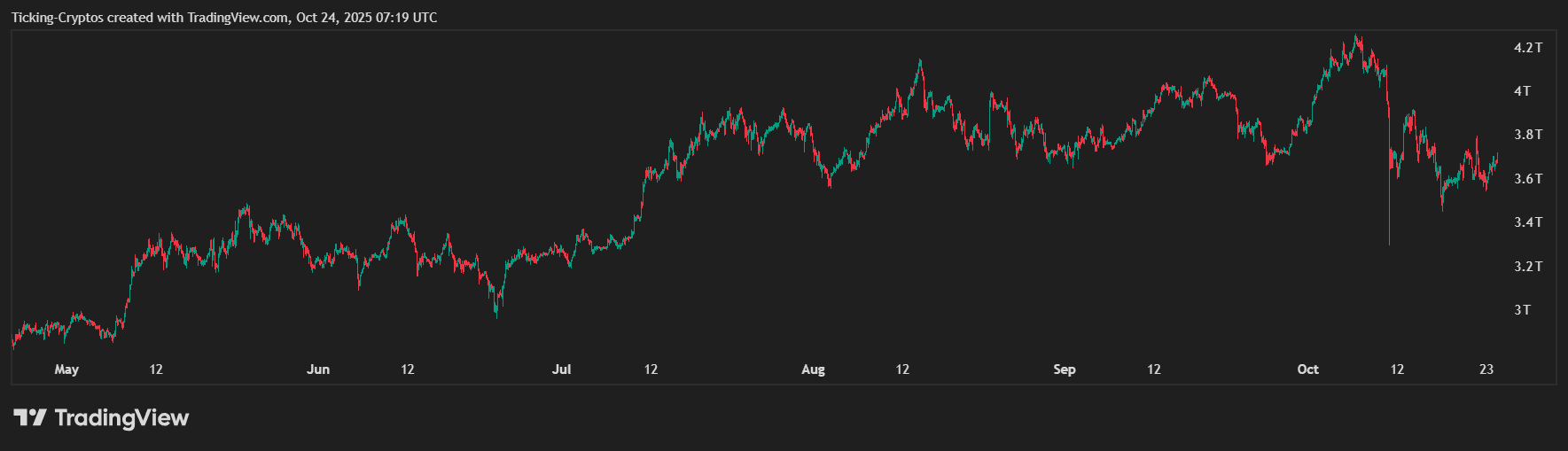
Task: Click the 23 date label on time axis
Action: (1486, 369)
